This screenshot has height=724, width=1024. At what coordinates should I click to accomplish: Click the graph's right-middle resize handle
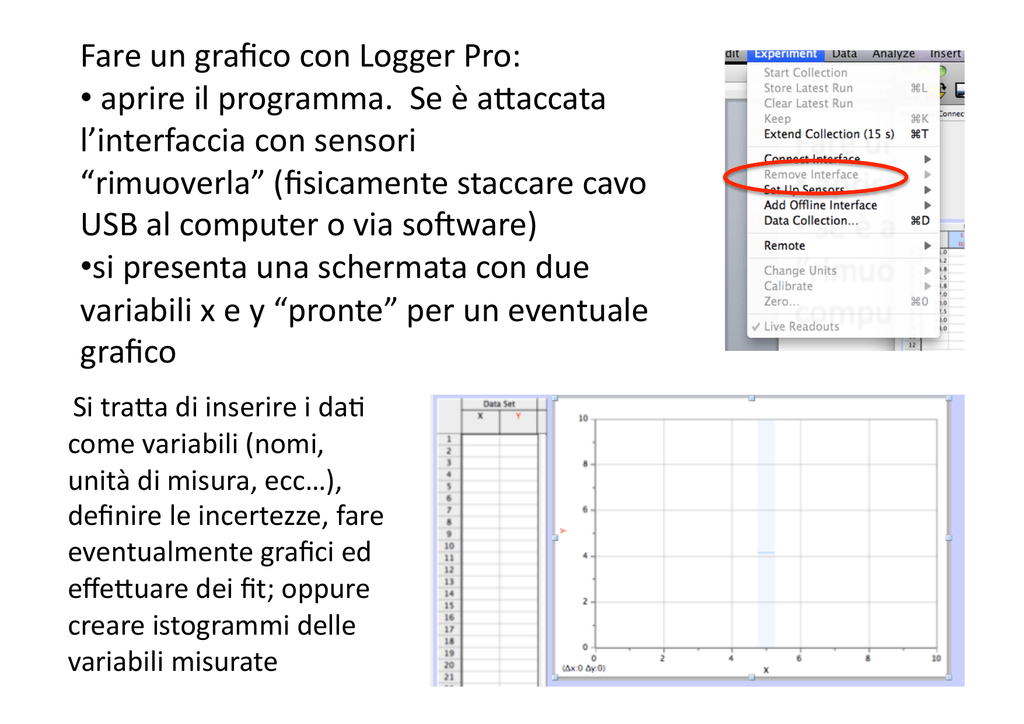(x=949, y=537)
